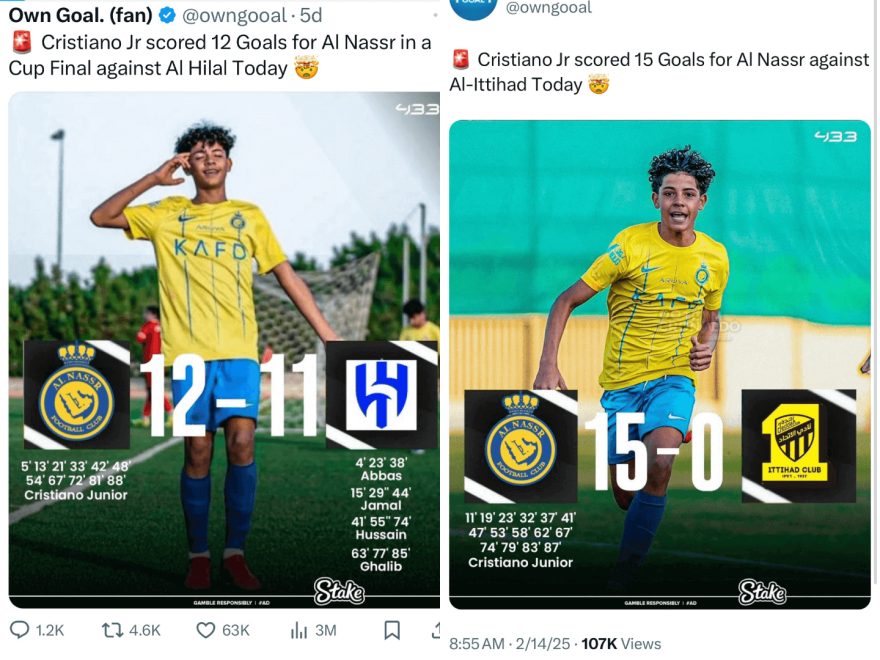Image resolution: width=880 pixels, height=660 pixels.
Task: Retweet the post with 4.6K reposts
Action: pyautogui.click(x=112, y=630)
